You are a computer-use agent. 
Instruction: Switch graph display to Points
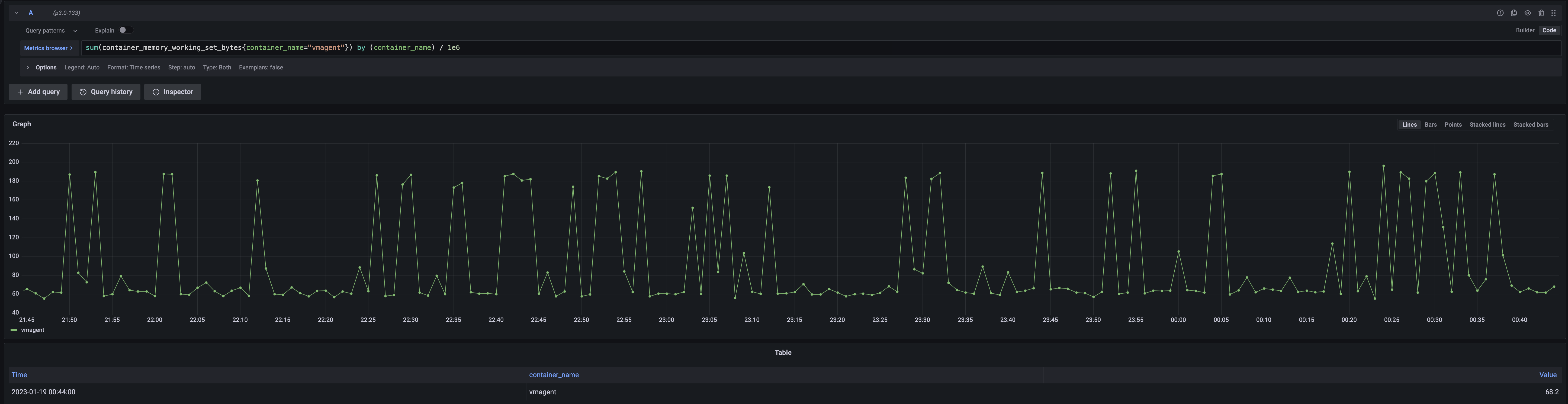1453,124
